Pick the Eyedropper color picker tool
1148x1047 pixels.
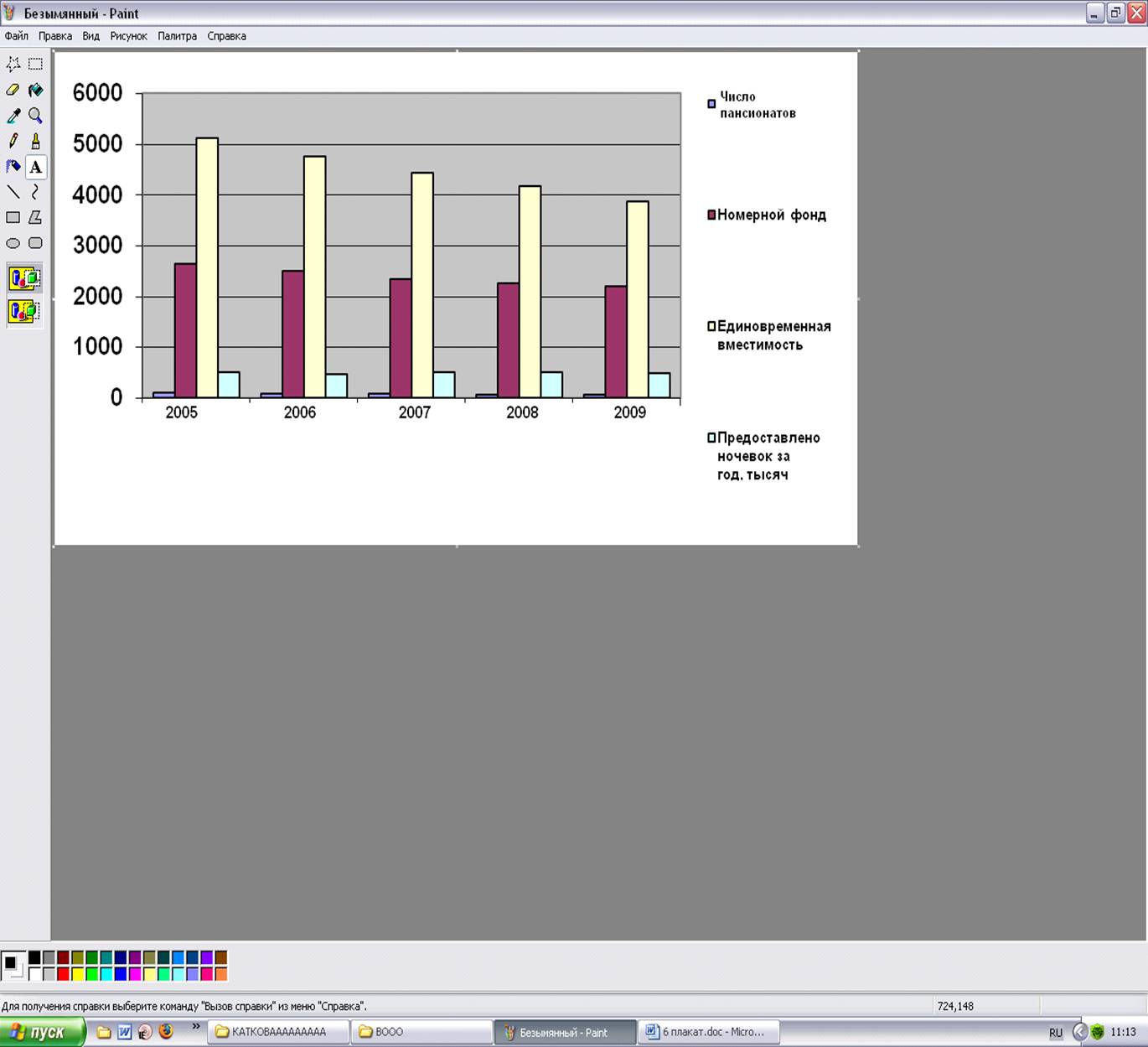pyautogui.click(x=13, y=116)
